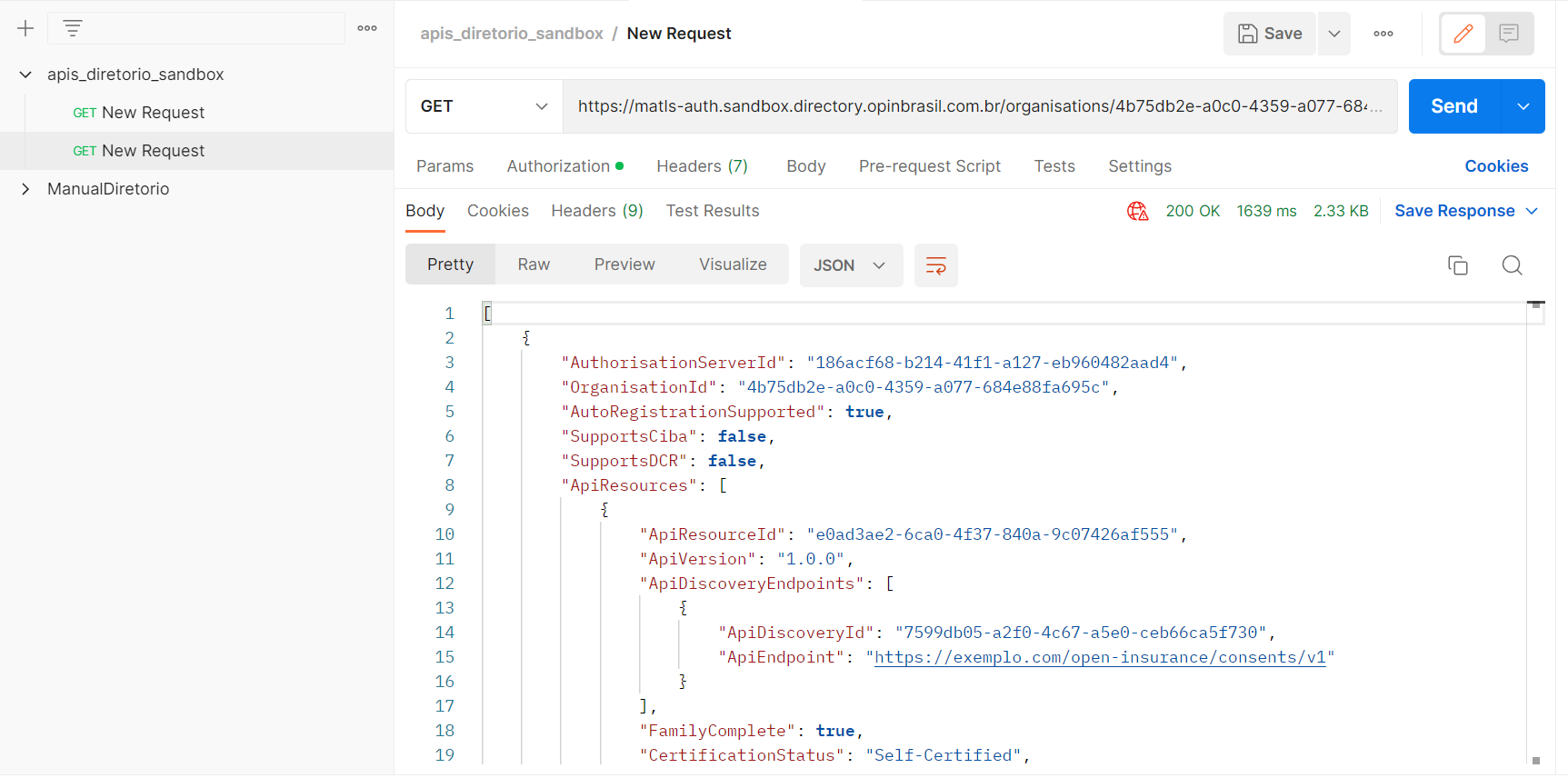Click the network globe warning icon
Screen dimensions: 1568x778
1137,211
